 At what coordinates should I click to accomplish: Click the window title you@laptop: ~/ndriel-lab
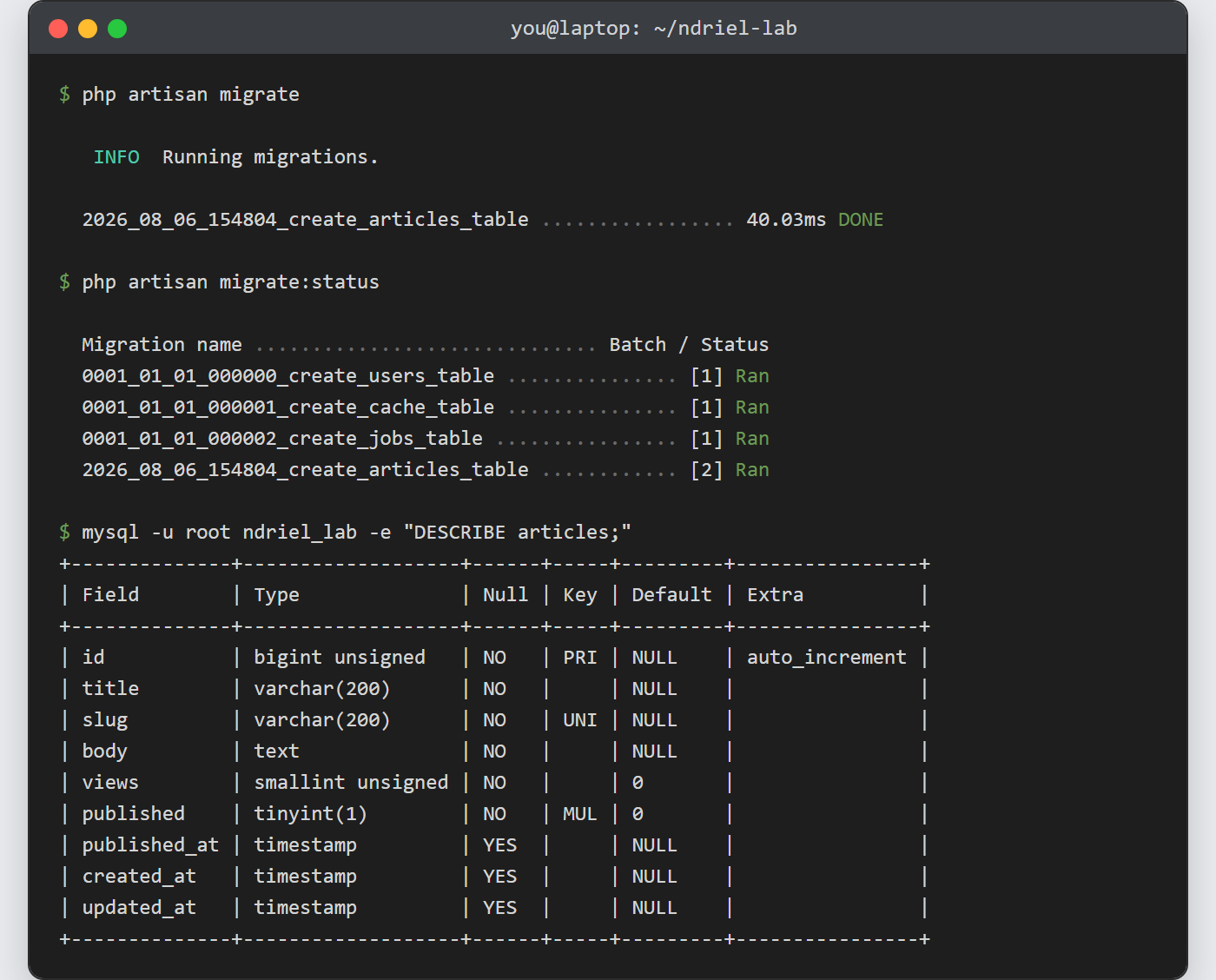click(653, 29)
